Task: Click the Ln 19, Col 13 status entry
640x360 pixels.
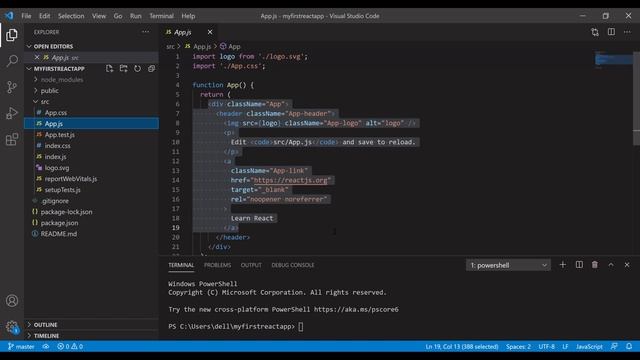Action: click(x=462, y=347)
